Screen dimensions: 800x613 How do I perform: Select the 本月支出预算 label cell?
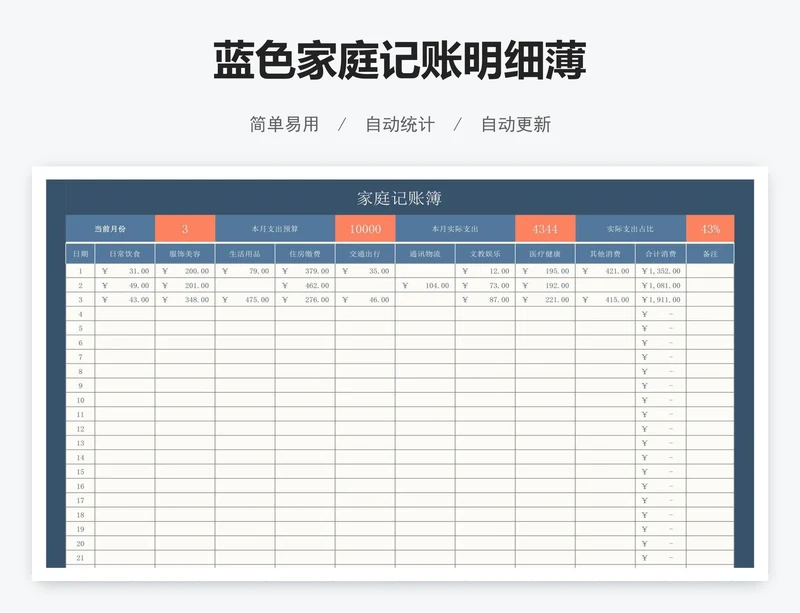point(275,229)
